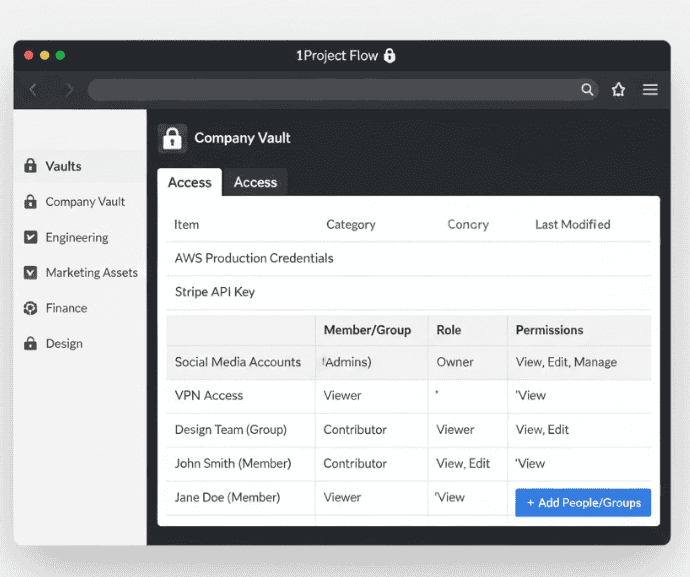
Task: Select the VPN Access row
Action: (408, 396)
